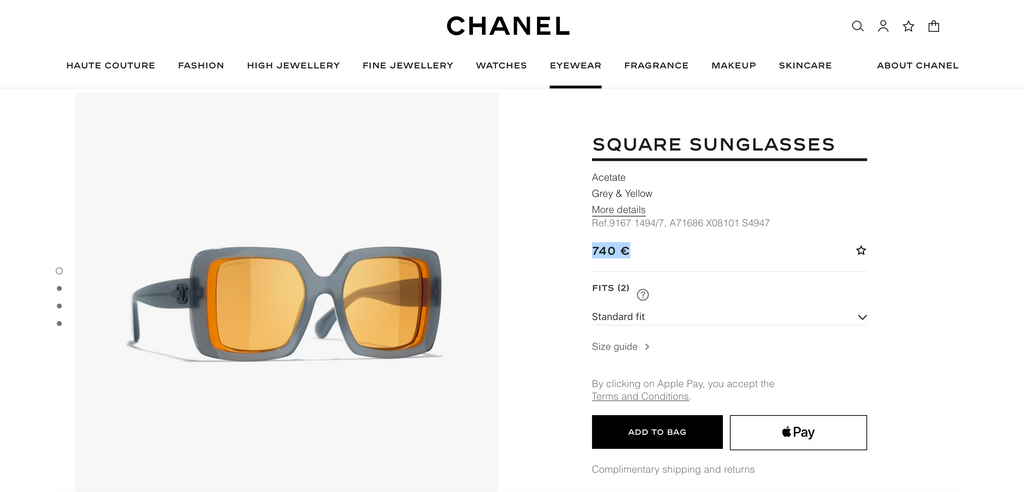Go to the Fragrance menu
This screenshot has width=1024, height=492.
click(656, 66)
